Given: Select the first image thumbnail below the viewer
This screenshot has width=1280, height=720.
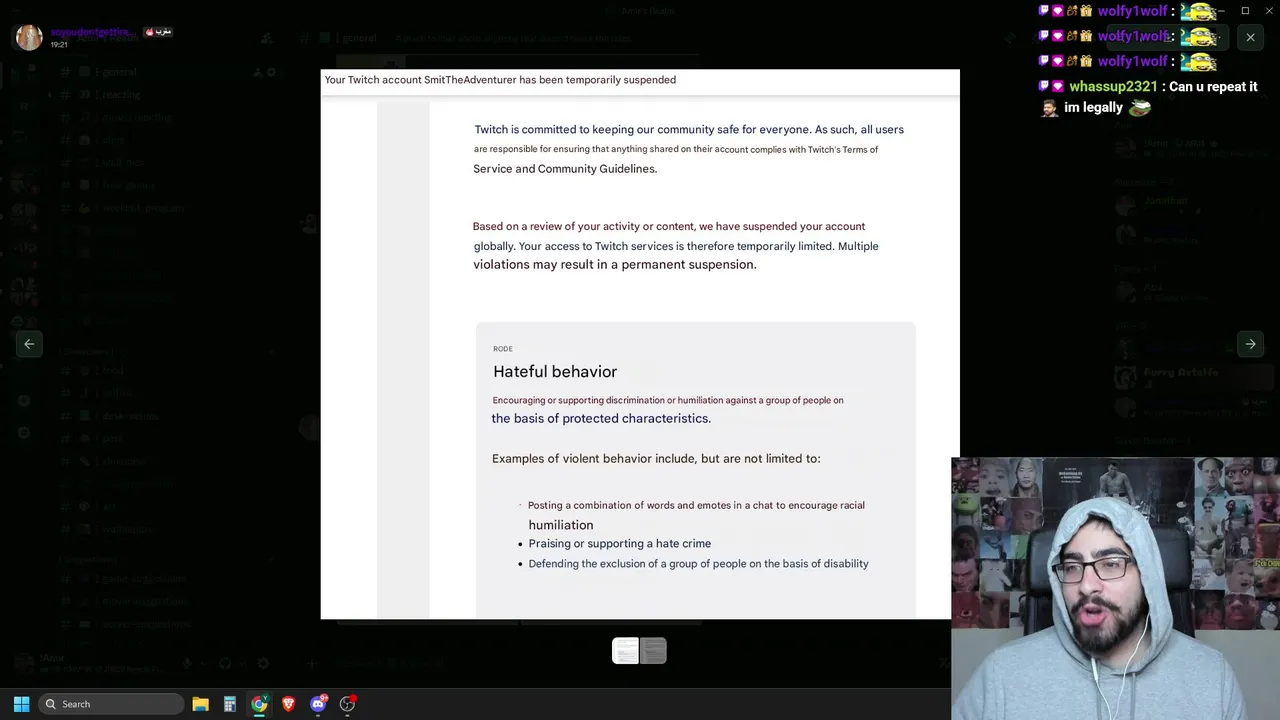Looking at the screenshot, I should tap(626, 651).
